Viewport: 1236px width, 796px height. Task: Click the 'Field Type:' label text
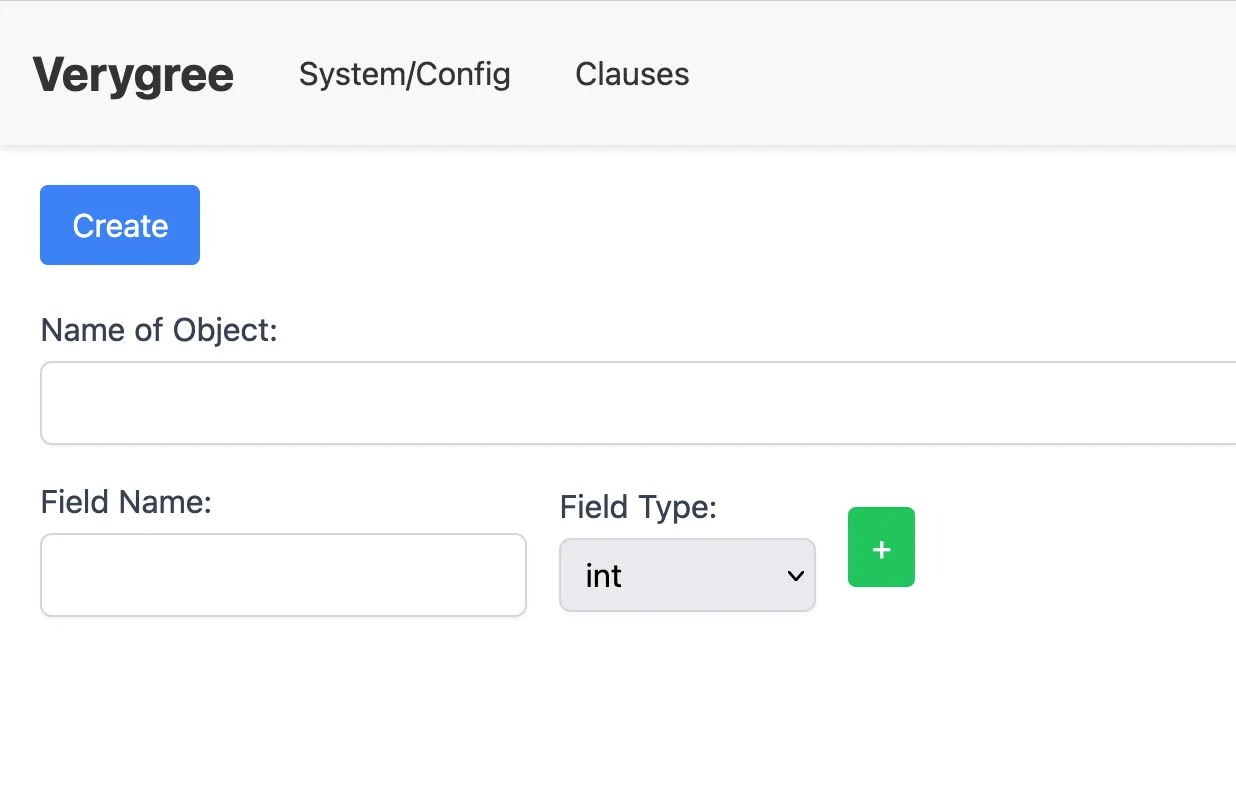point(638,507)
